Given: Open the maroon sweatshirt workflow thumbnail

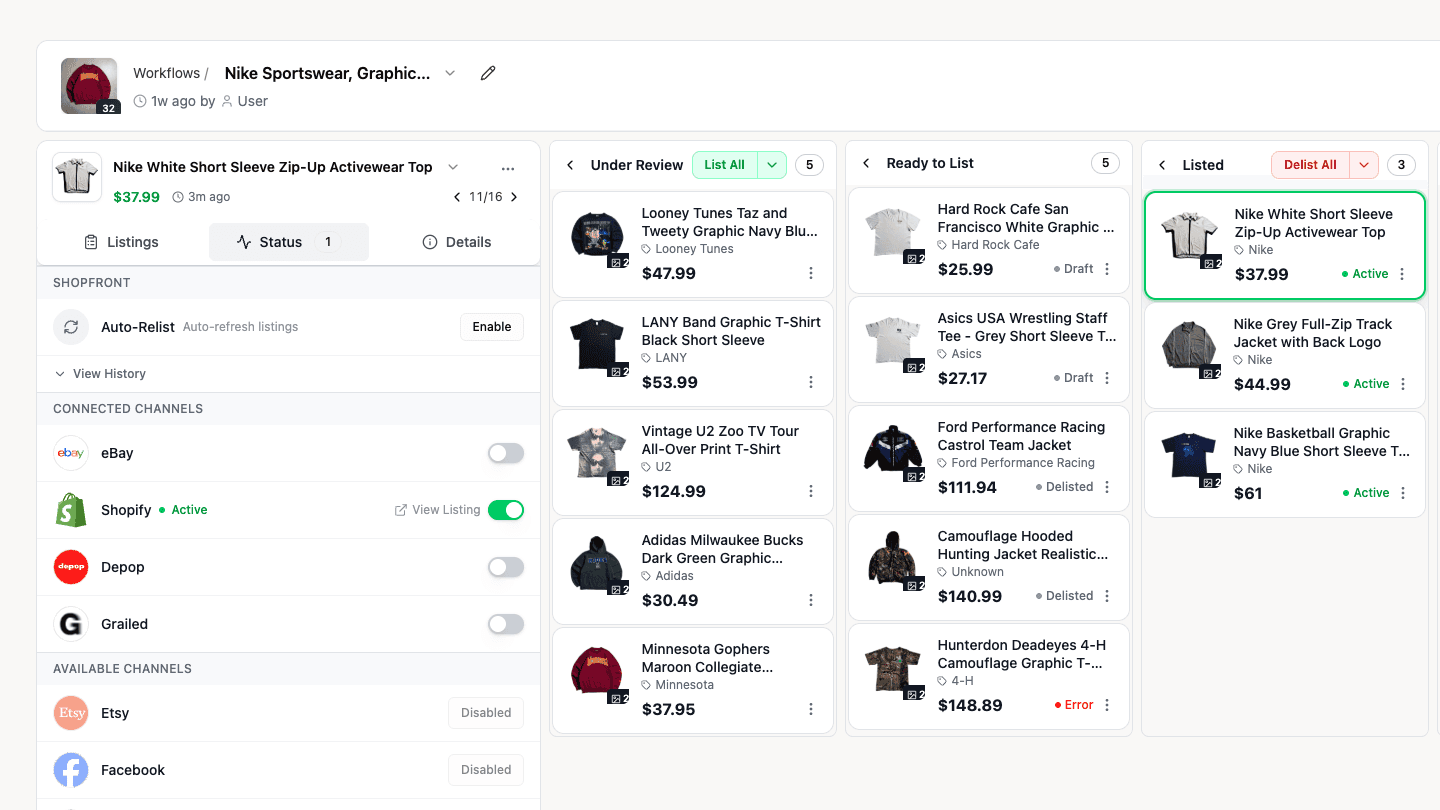Looking at the screenshot, I should coord(91,86).
